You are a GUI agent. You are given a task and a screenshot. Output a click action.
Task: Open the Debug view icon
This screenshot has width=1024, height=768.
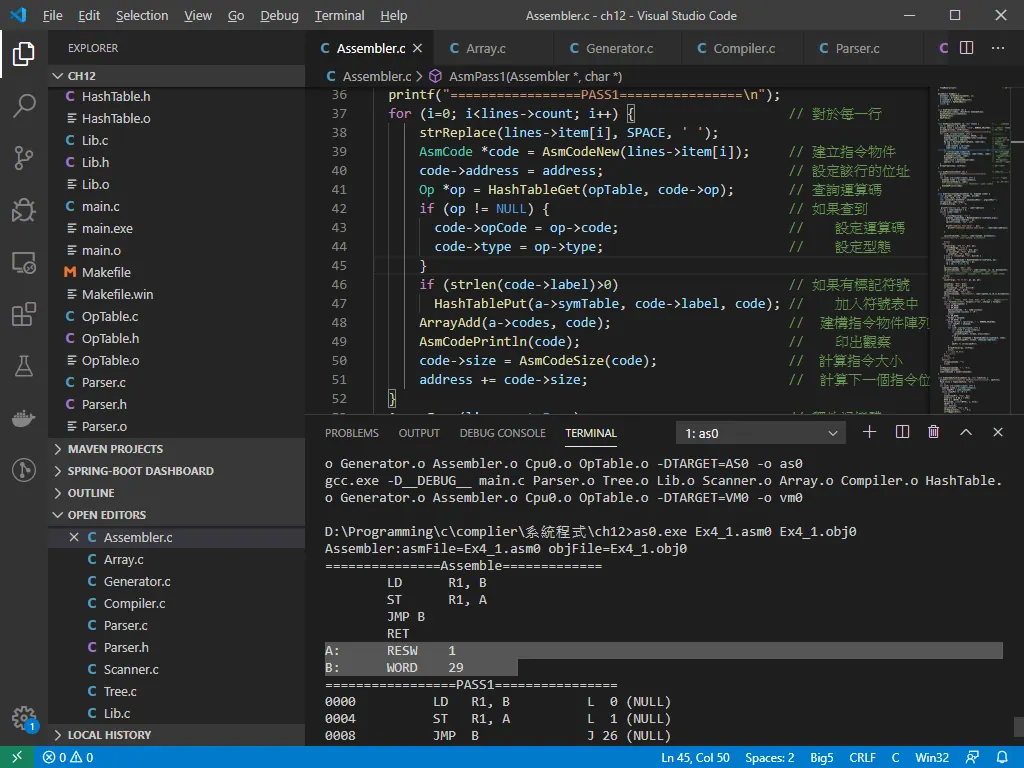click(24, 210)
